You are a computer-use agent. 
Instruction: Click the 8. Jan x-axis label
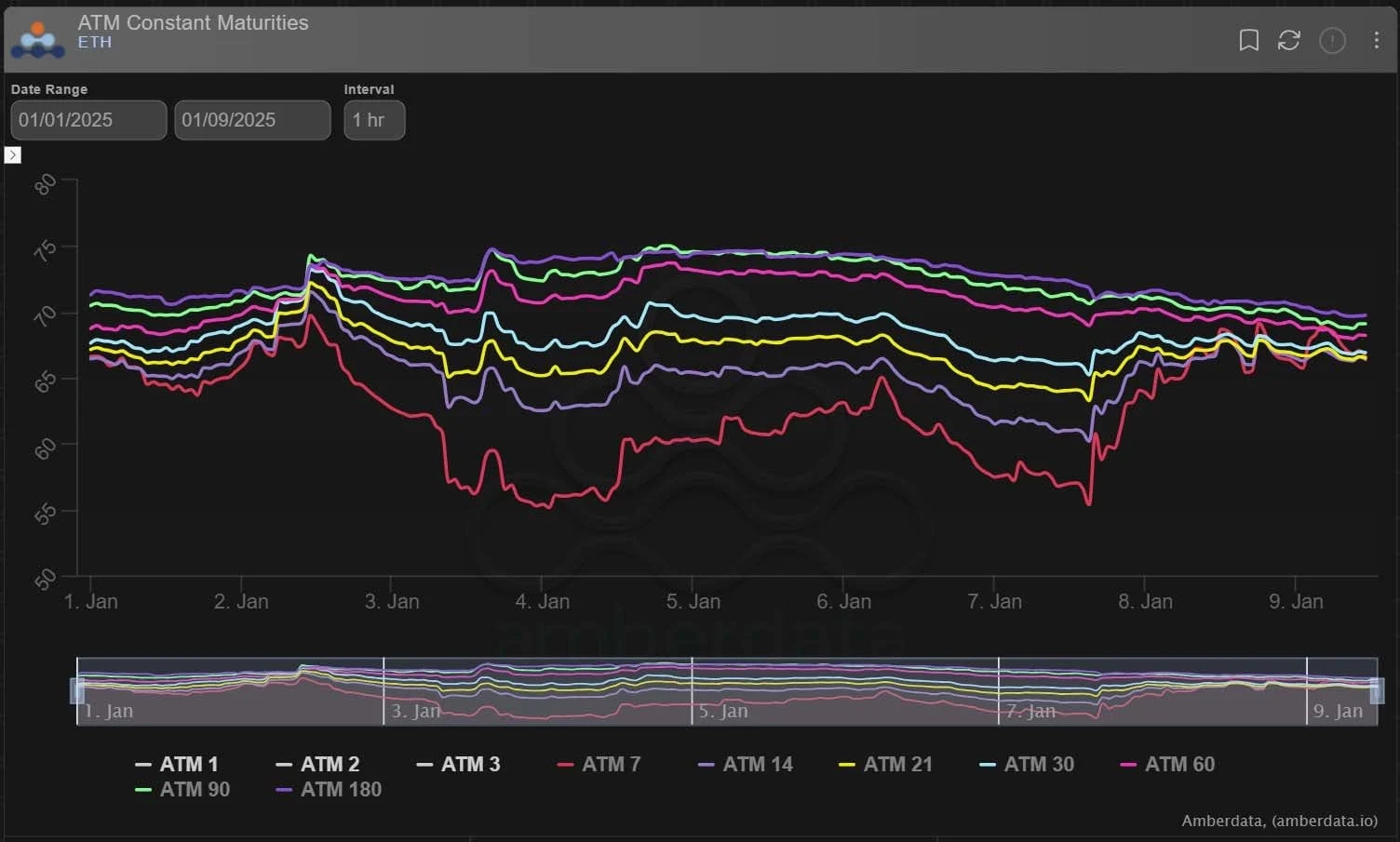(1145, 602)
